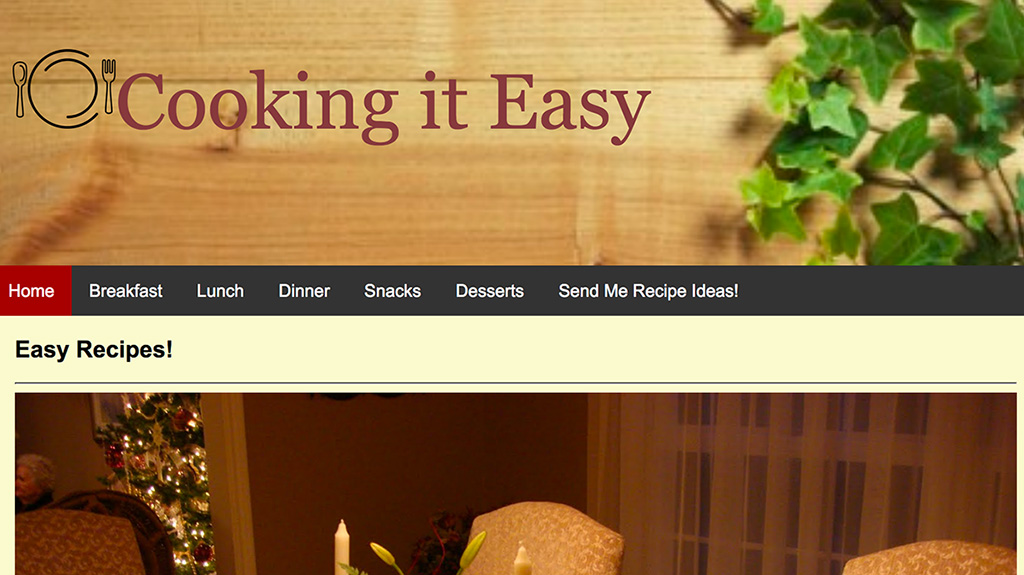The height and width of the screenshot is (575, 1024).
Task: Click the woman at the photo's edge
Action: (33, 482)
